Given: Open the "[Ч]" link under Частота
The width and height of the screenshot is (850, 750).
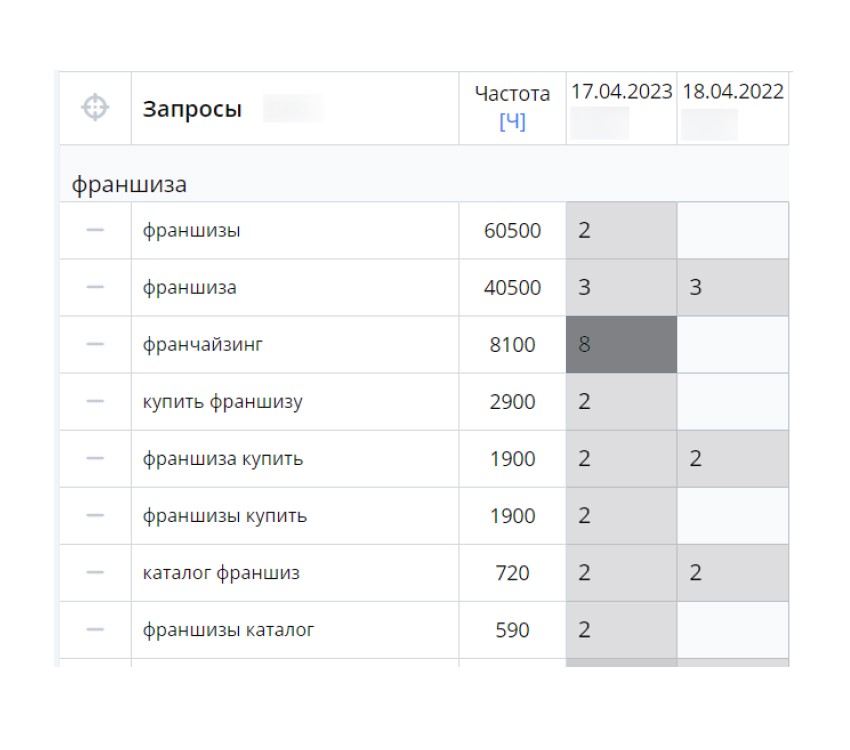Looking at the screenshot, I should click(512, 122).
